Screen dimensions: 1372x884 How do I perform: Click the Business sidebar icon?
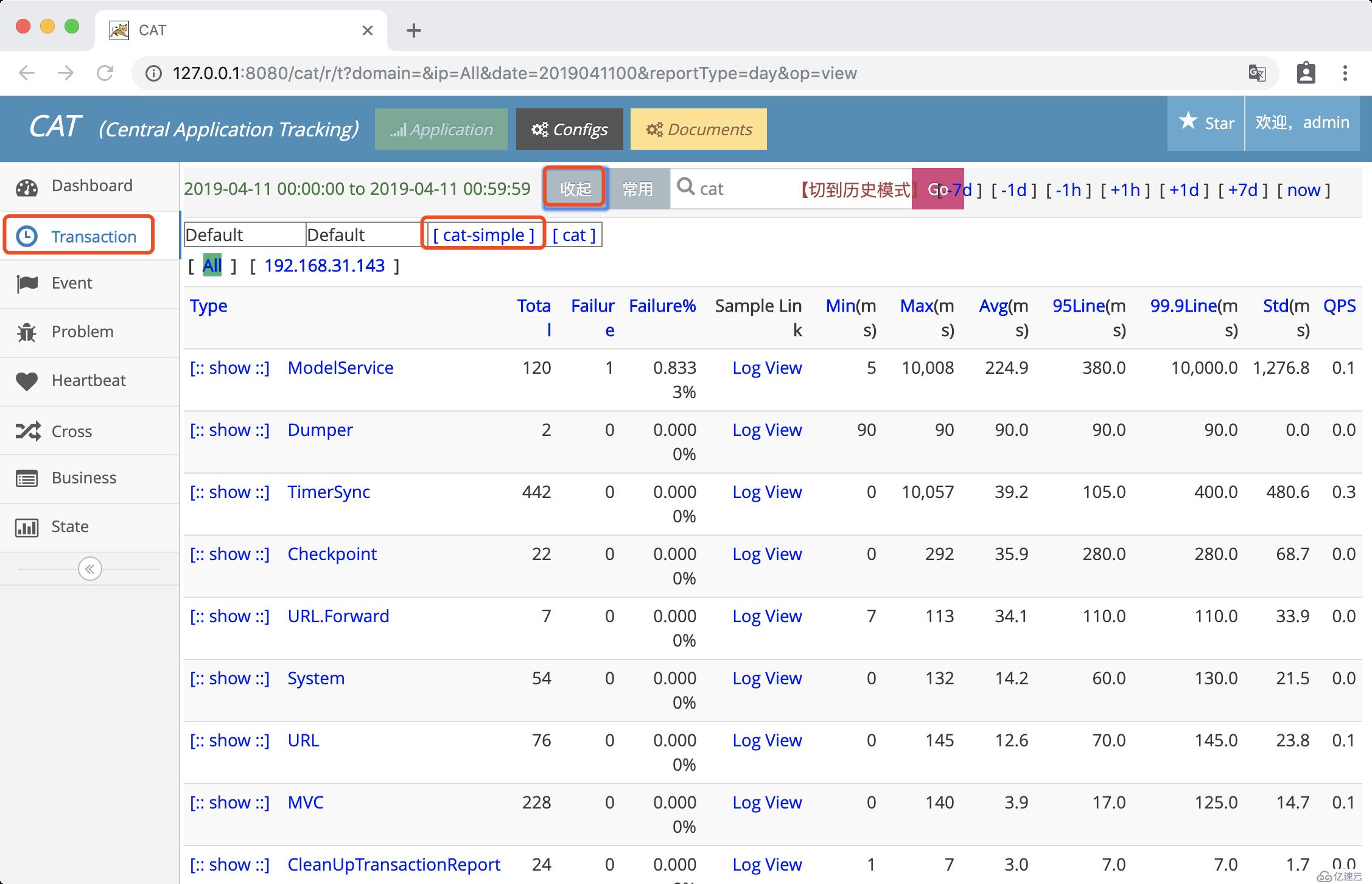pyautogui.click(x=26, y=478)
